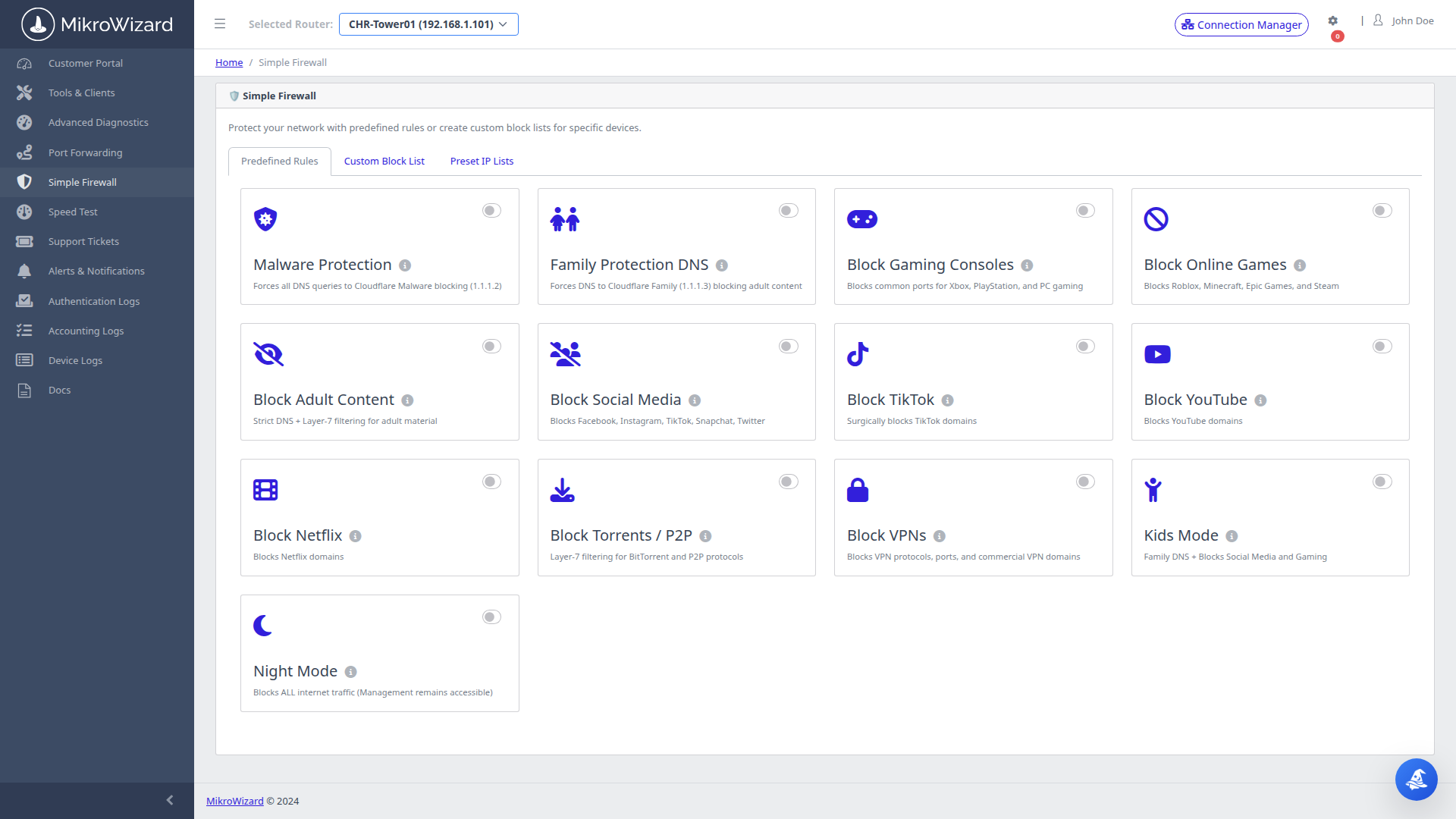Open the Connection Manager

pos(1241,25)
